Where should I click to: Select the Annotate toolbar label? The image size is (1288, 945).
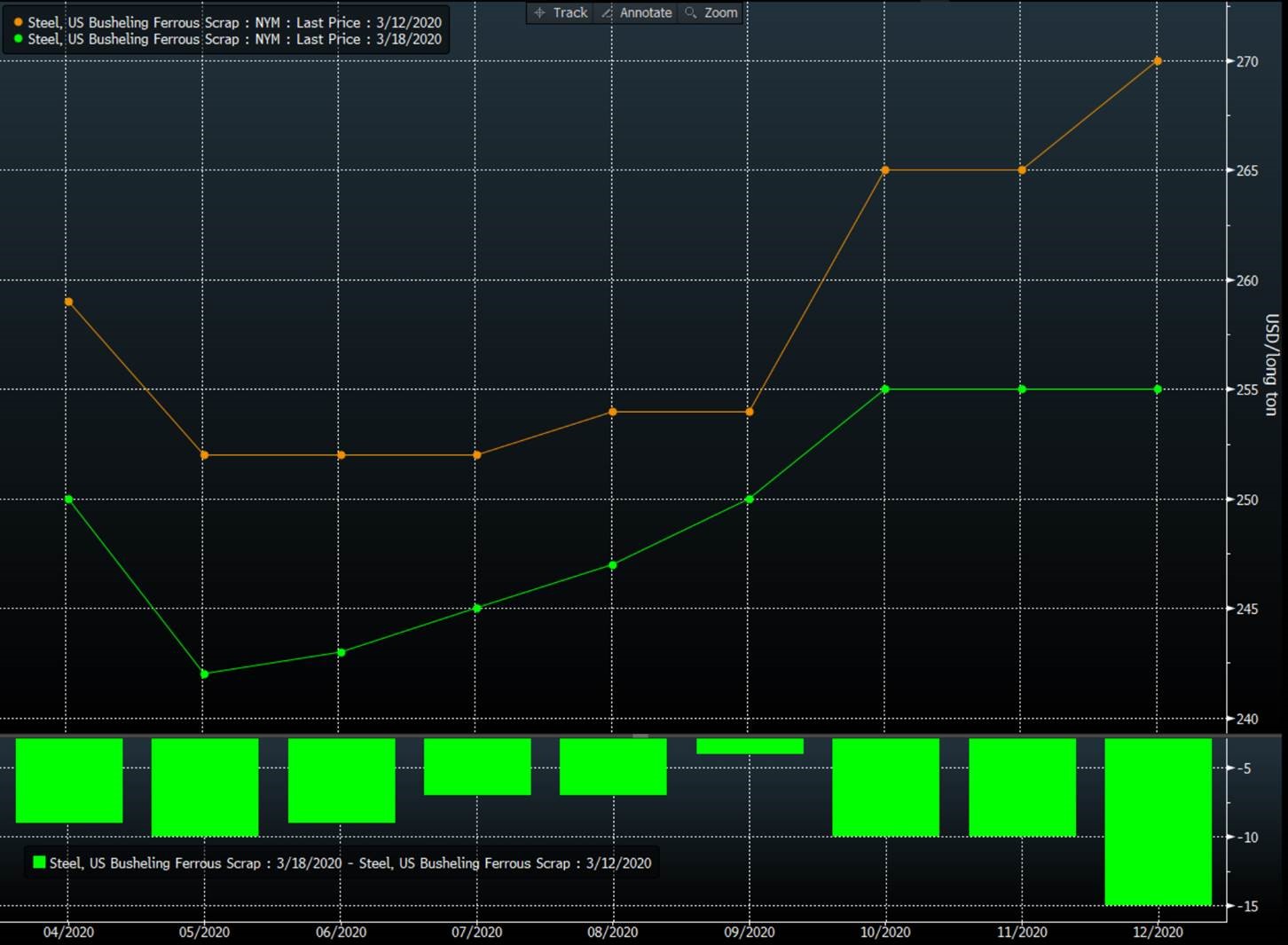click(646, 12)
